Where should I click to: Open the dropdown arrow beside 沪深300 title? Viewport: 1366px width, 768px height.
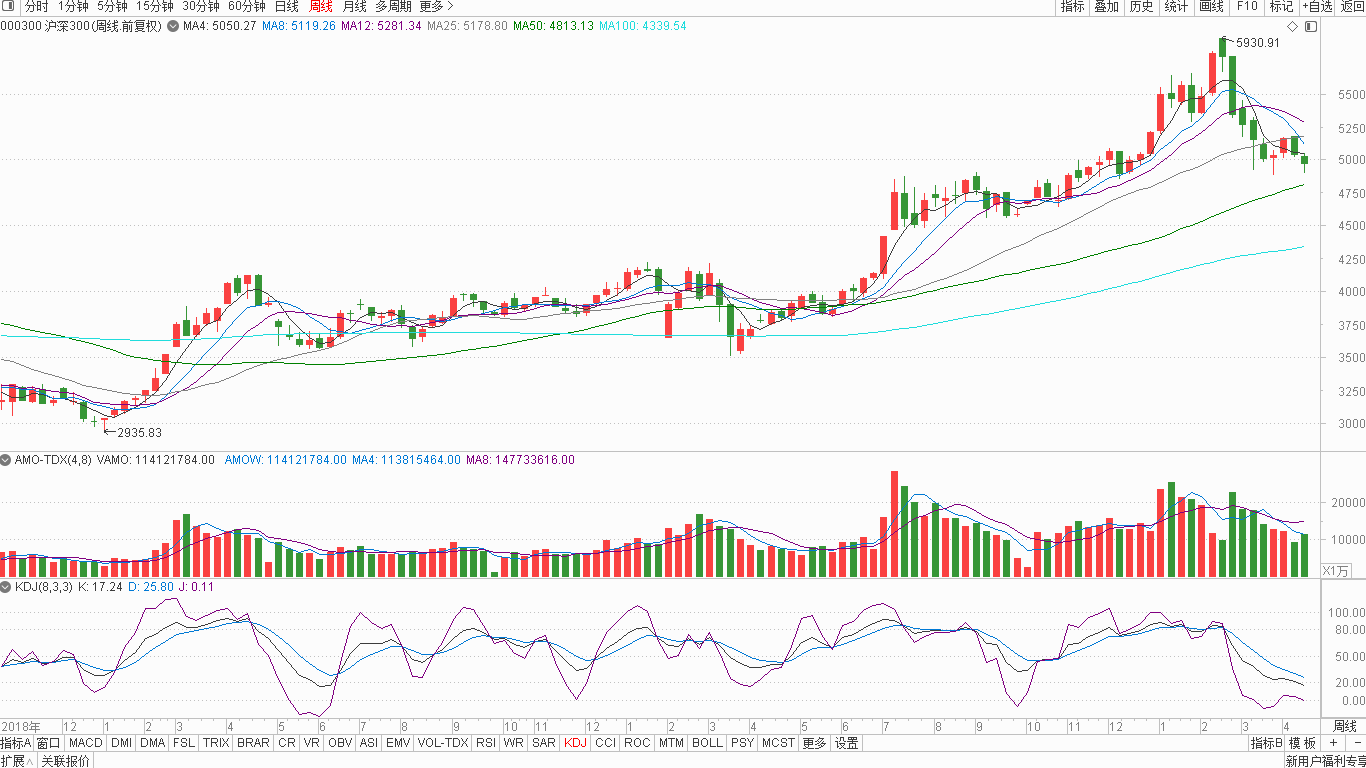click(172, 26)
